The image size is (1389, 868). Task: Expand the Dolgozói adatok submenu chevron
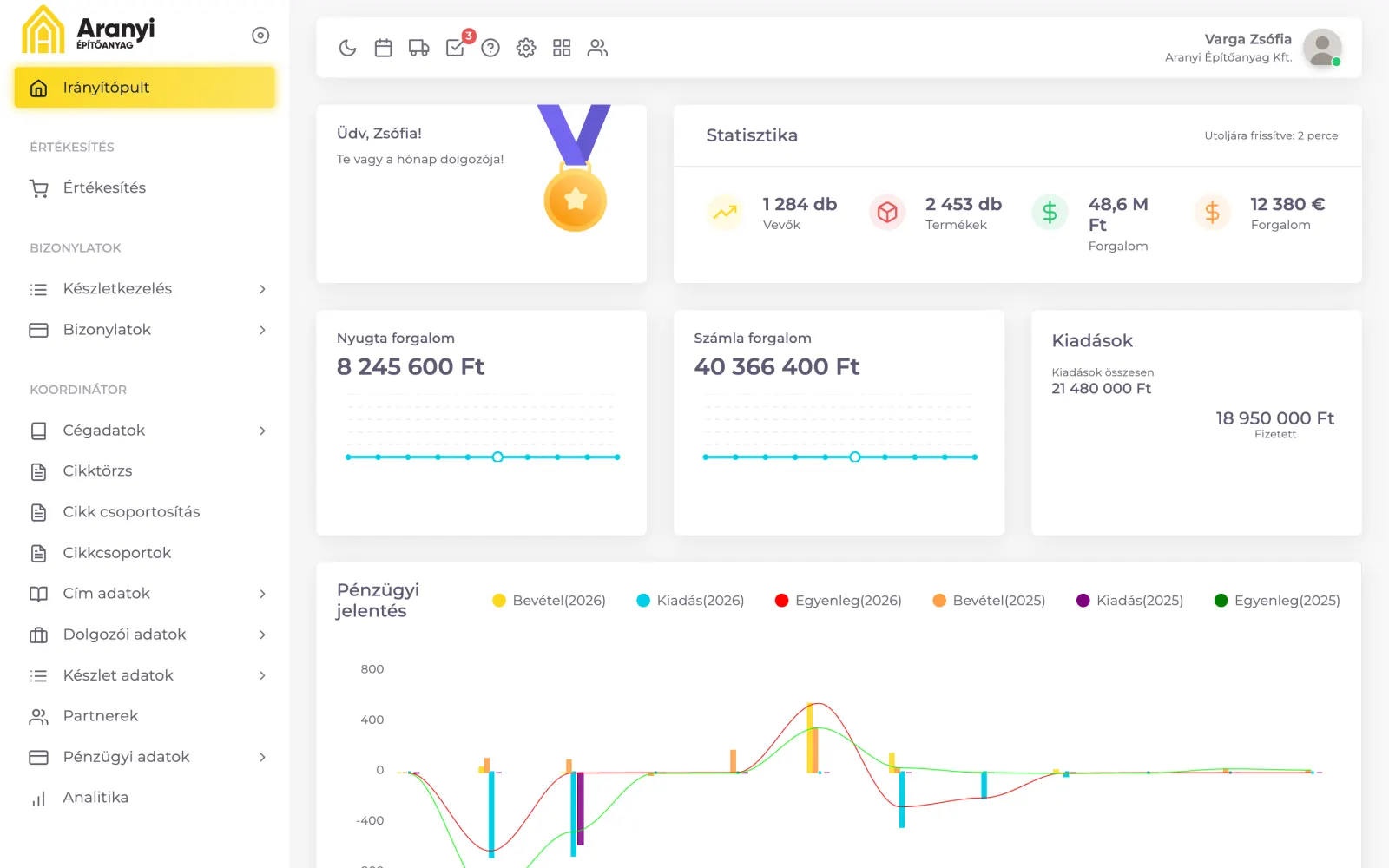click(262, 635)
